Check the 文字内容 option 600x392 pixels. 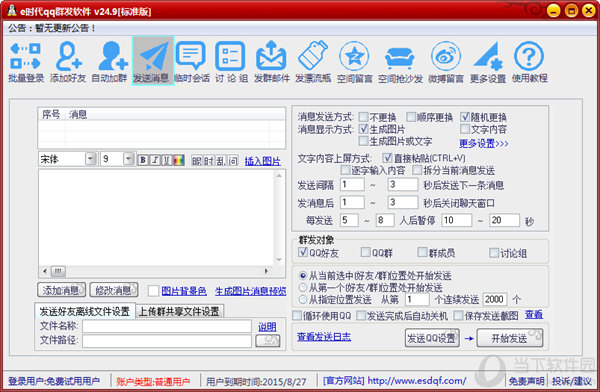click(x=465, y=129)
